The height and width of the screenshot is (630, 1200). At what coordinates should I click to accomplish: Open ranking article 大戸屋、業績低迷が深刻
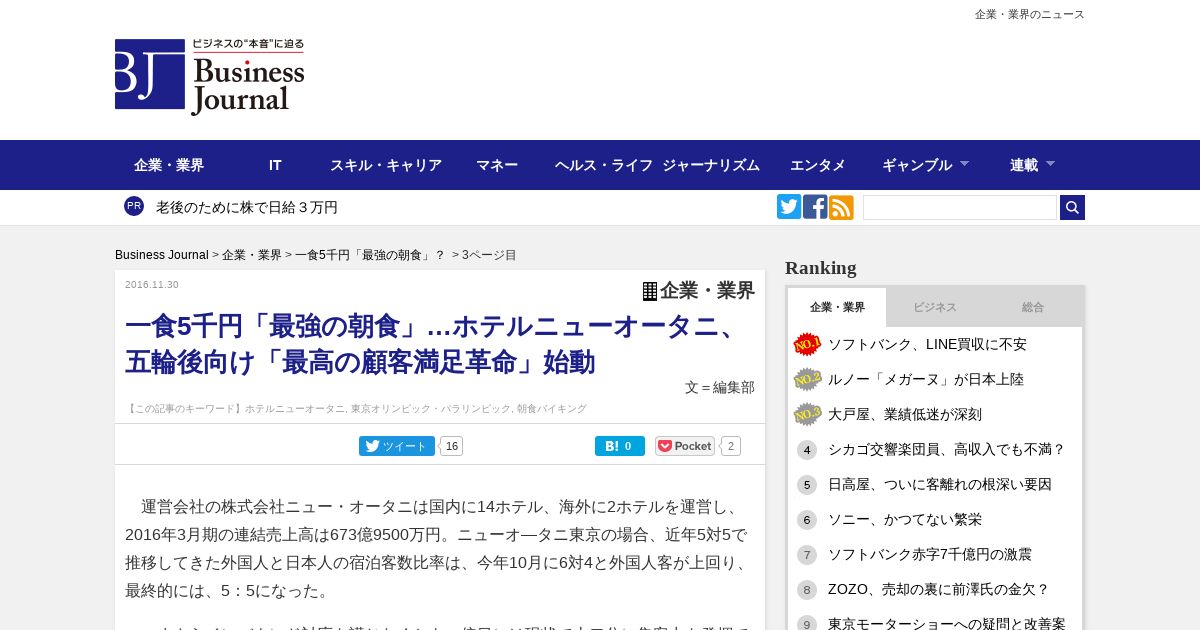coord(905,414)
